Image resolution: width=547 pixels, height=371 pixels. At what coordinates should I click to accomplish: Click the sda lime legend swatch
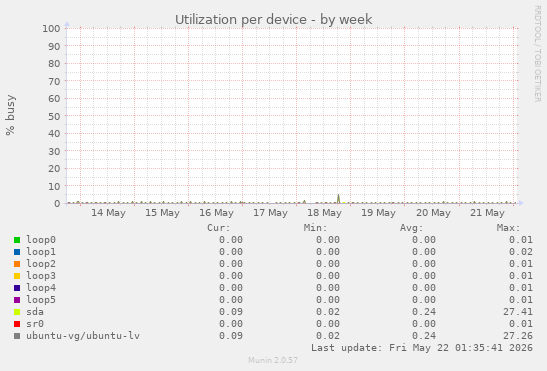point(17,312)
